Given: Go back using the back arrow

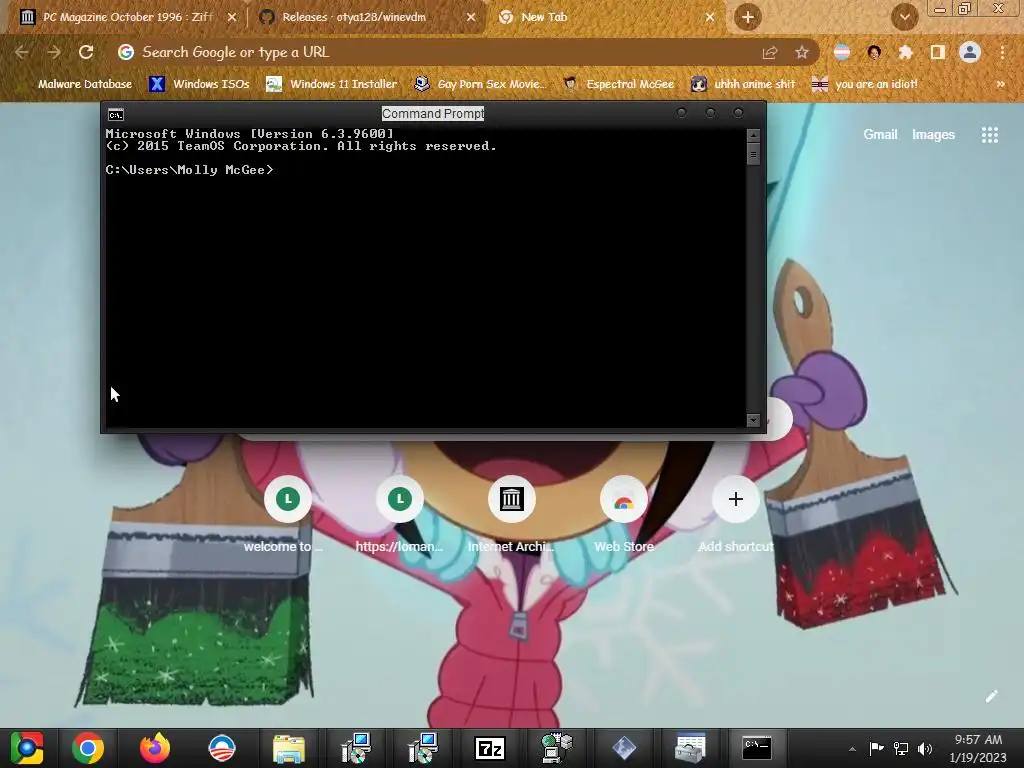Looking at the screenshot, I should click(22, 52).
